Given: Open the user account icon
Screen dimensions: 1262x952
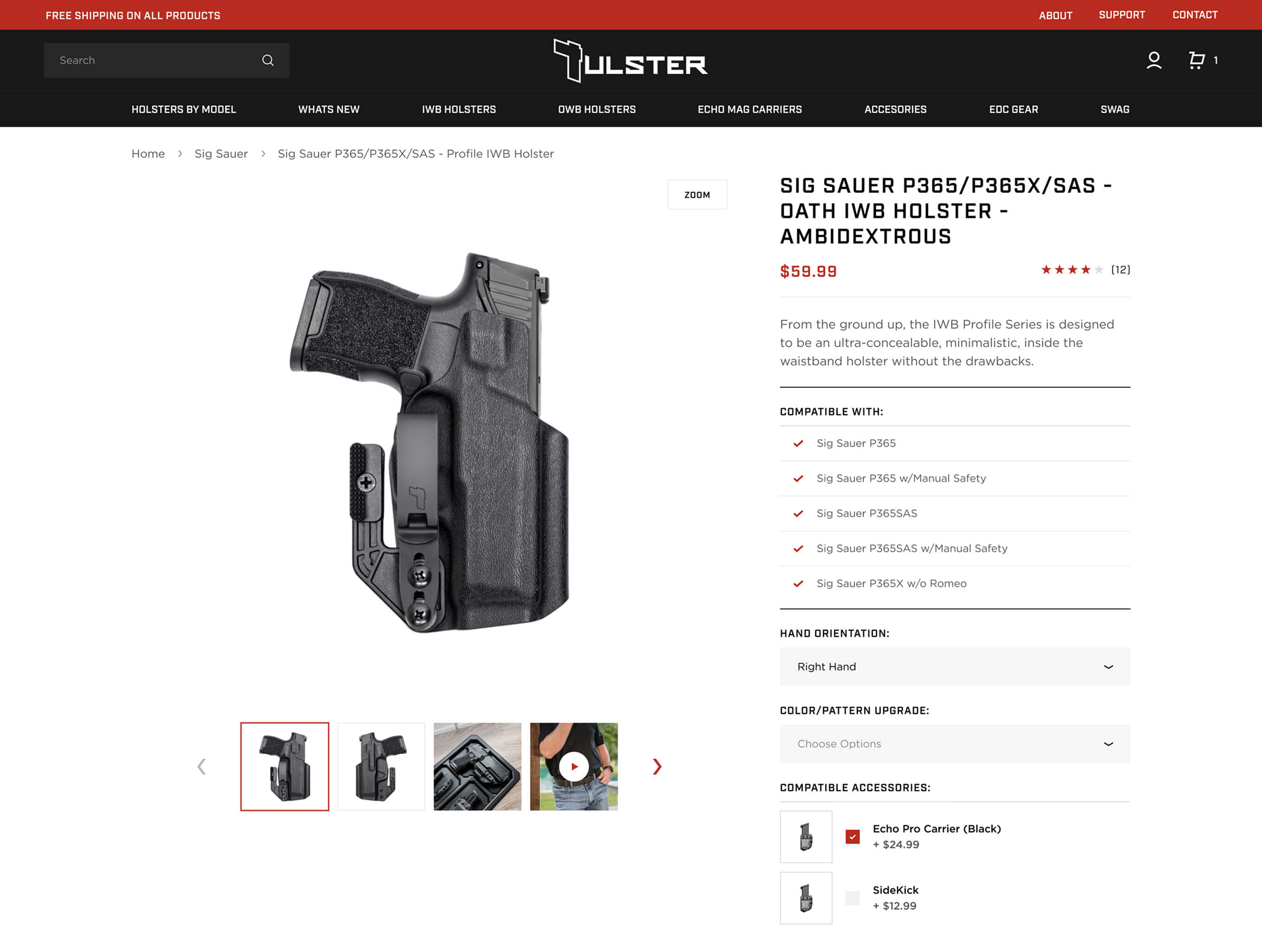Looking at the screenshot, I should click(x=1153, y=60).
